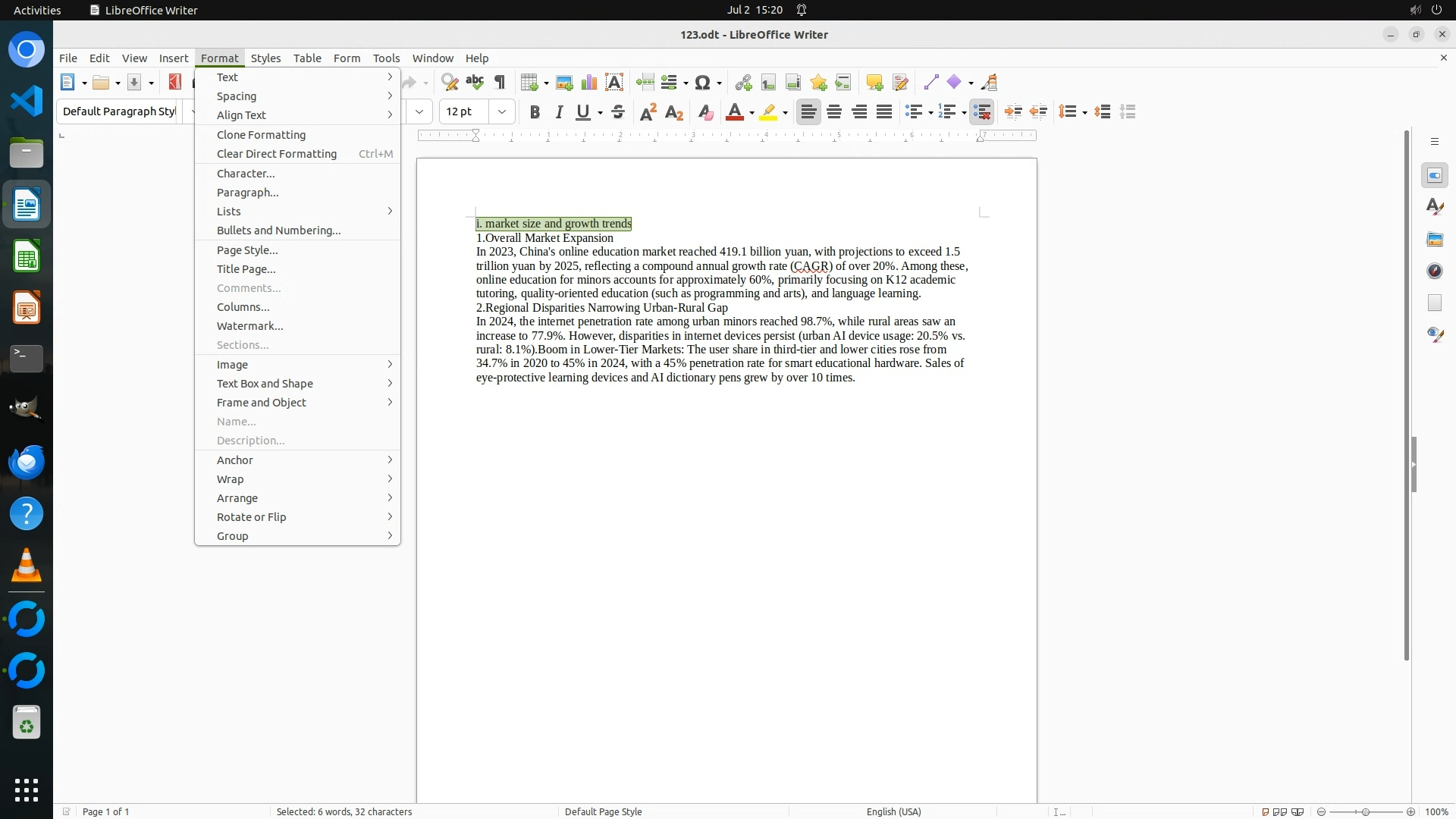This screenshot has width=1456, height=819.
Task: Open the line spacing dropdown arrow
Action: (1085, 112)
